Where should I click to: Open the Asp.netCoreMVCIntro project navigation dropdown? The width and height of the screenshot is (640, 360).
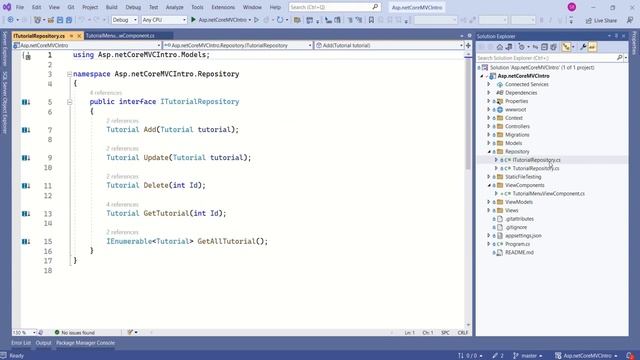tap(87, 45)
